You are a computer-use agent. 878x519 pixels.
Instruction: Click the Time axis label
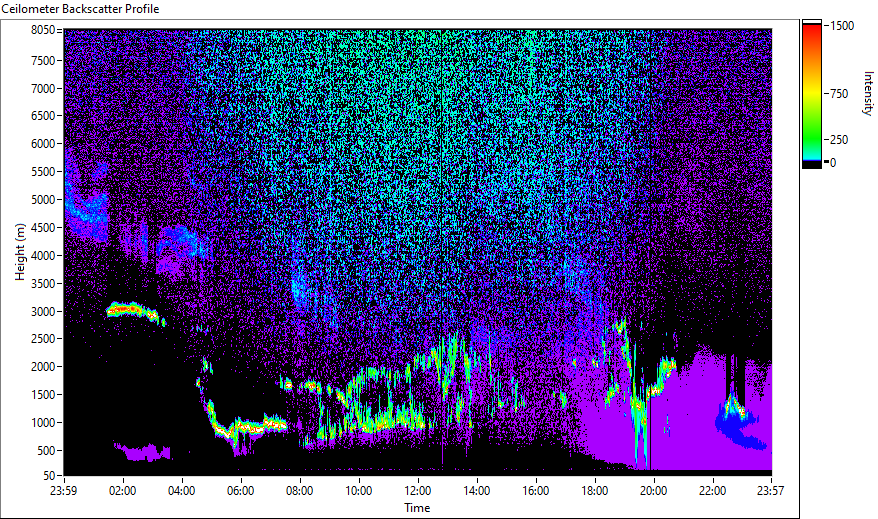point(417,508)
